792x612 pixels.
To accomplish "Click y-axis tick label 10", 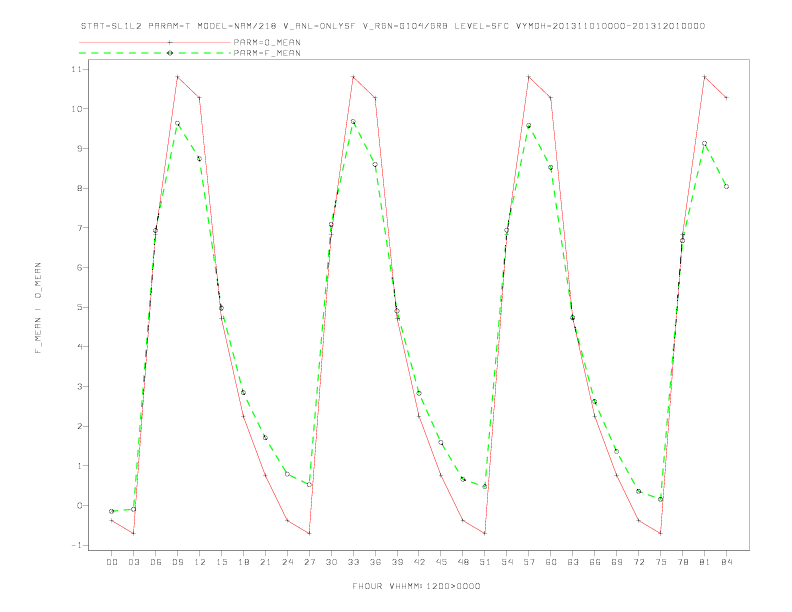I will coord(78,109).
